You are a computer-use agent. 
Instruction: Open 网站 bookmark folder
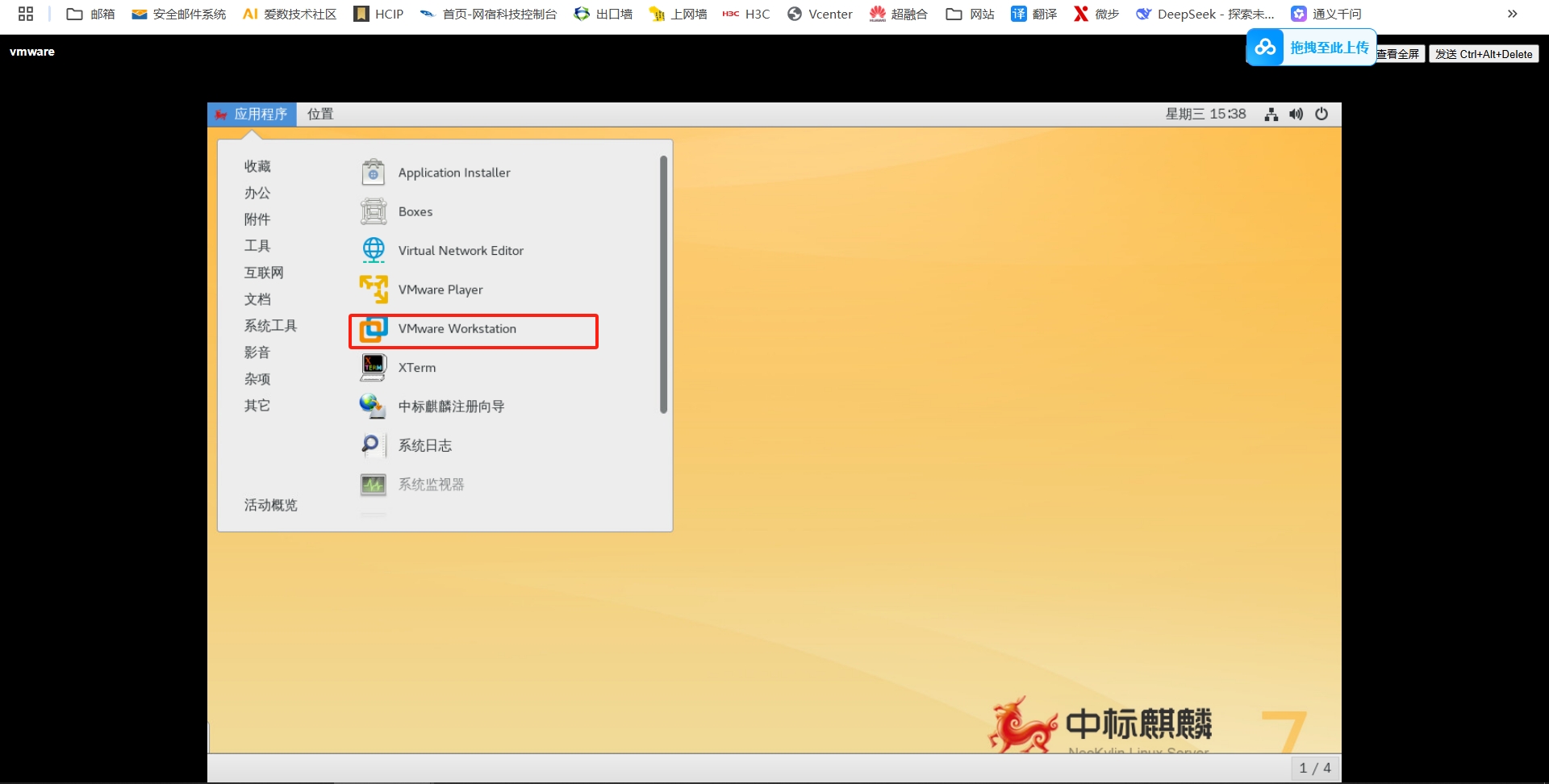(x=970, y=14)
